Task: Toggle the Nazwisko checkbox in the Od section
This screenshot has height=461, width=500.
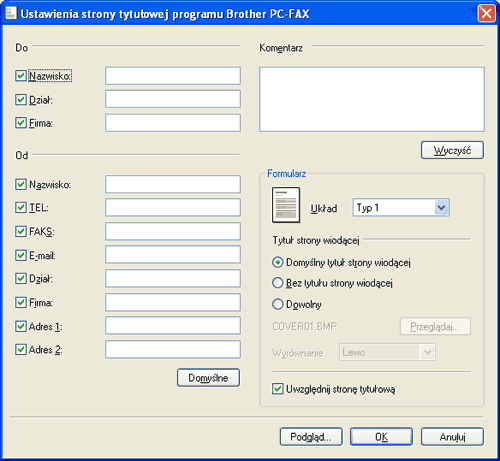Action: tap(21, 184)
